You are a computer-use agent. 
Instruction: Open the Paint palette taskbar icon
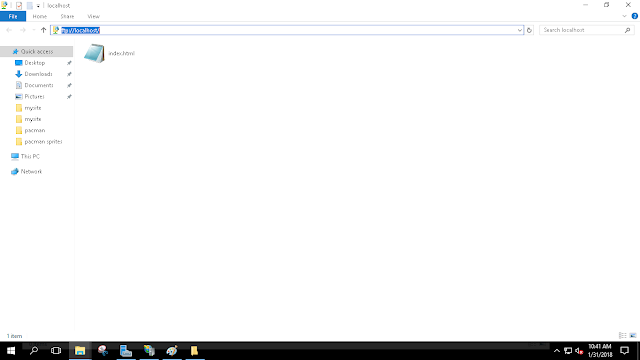(x=172, y=351)
